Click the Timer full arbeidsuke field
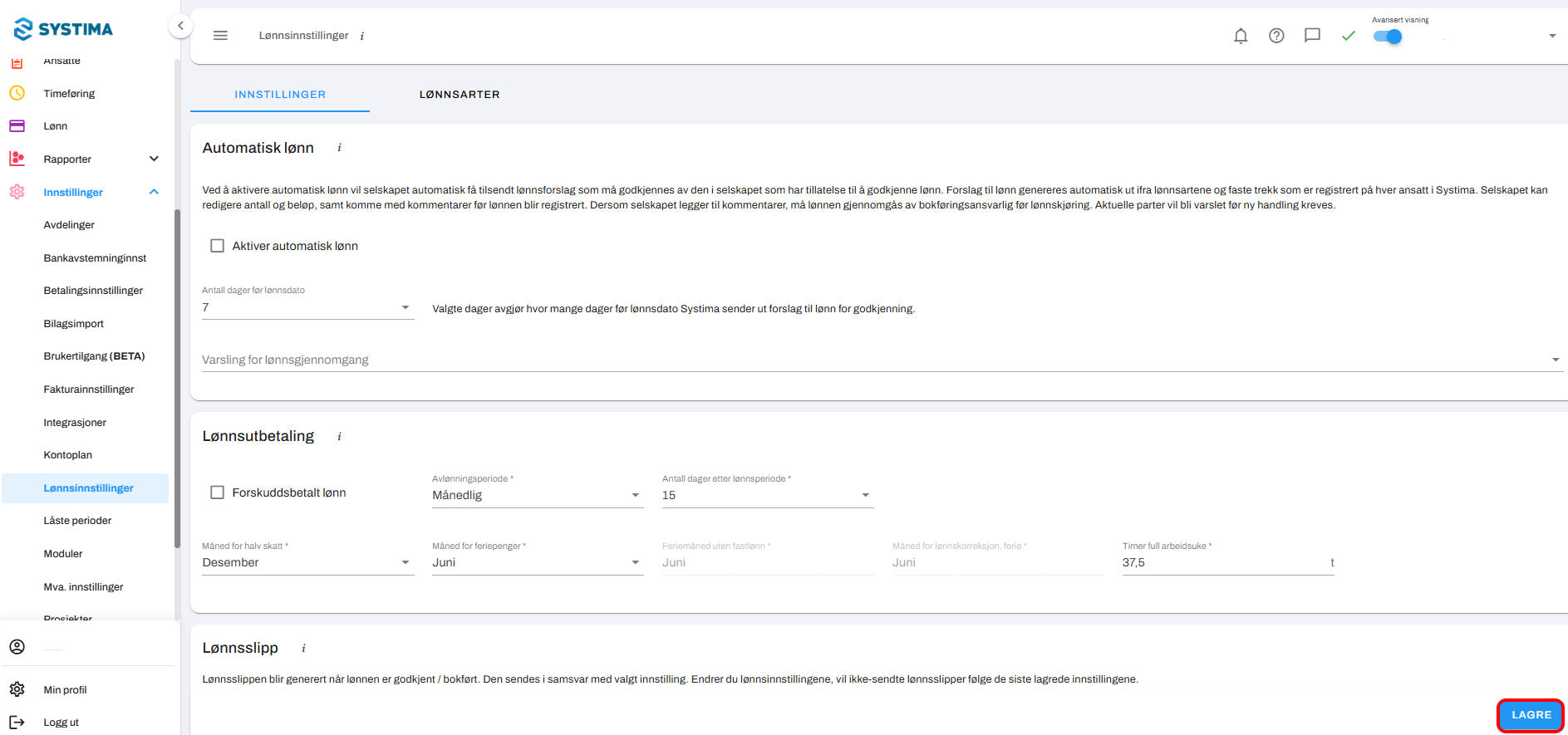This screenshot has height=735, width=1568. tap(1228, 562)
